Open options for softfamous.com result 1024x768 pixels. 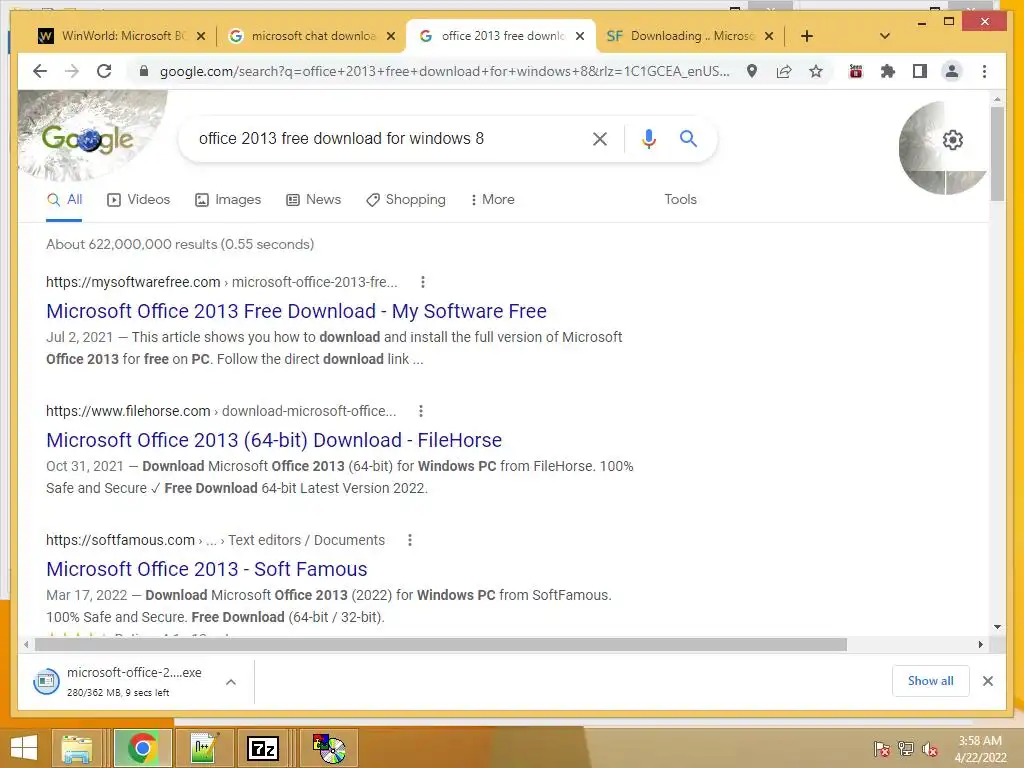tap(409, 540)
